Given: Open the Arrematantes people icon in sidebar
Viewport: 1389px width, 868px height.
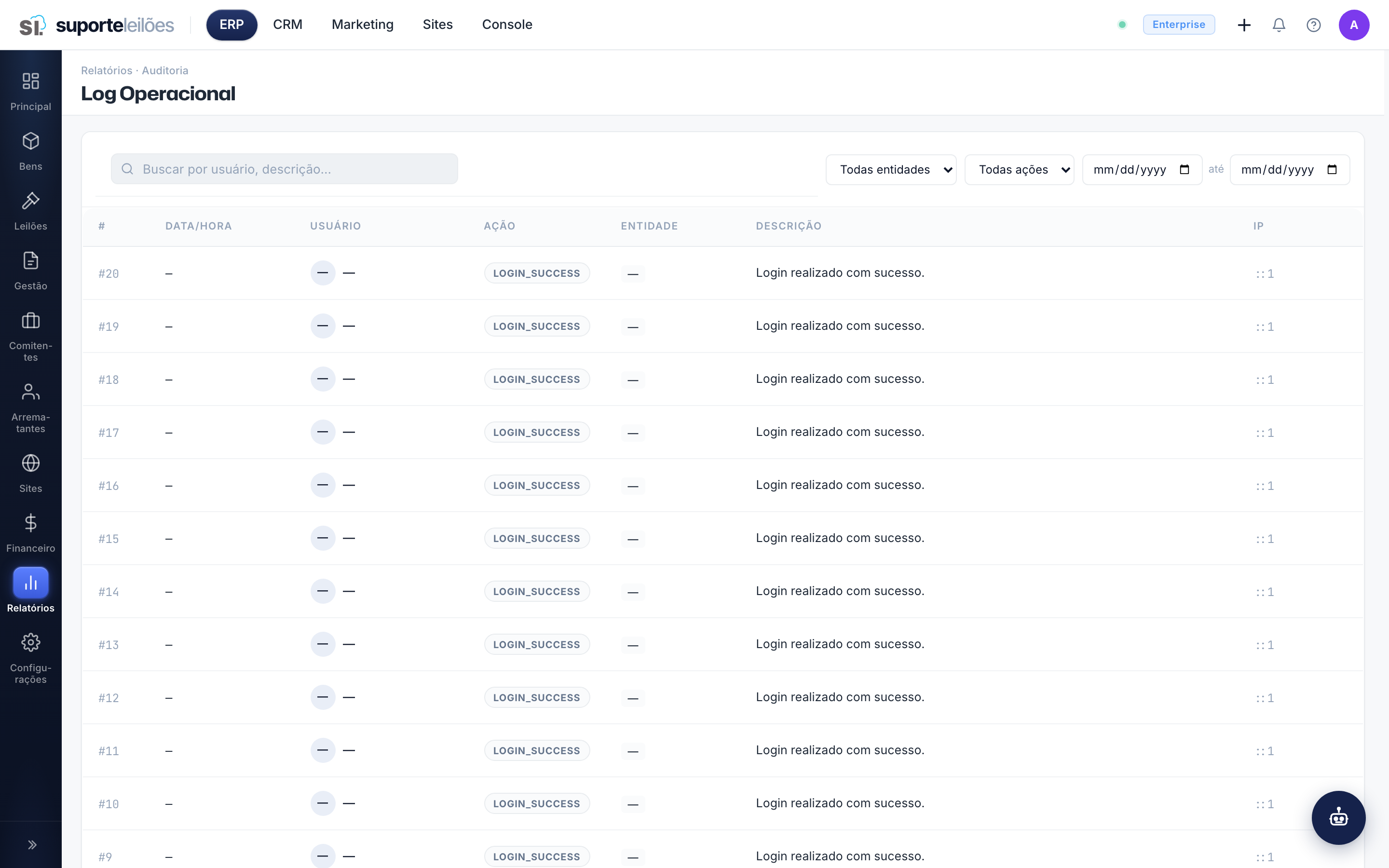Looking at the screenshot, I should click(x=30, y=391).
